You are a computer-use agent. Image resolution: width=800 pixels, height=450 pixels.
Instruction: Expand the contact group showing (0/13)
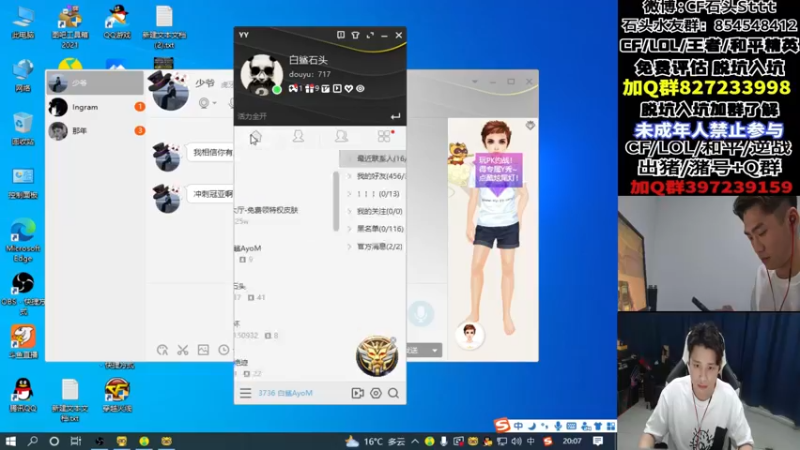click(373, 194)
